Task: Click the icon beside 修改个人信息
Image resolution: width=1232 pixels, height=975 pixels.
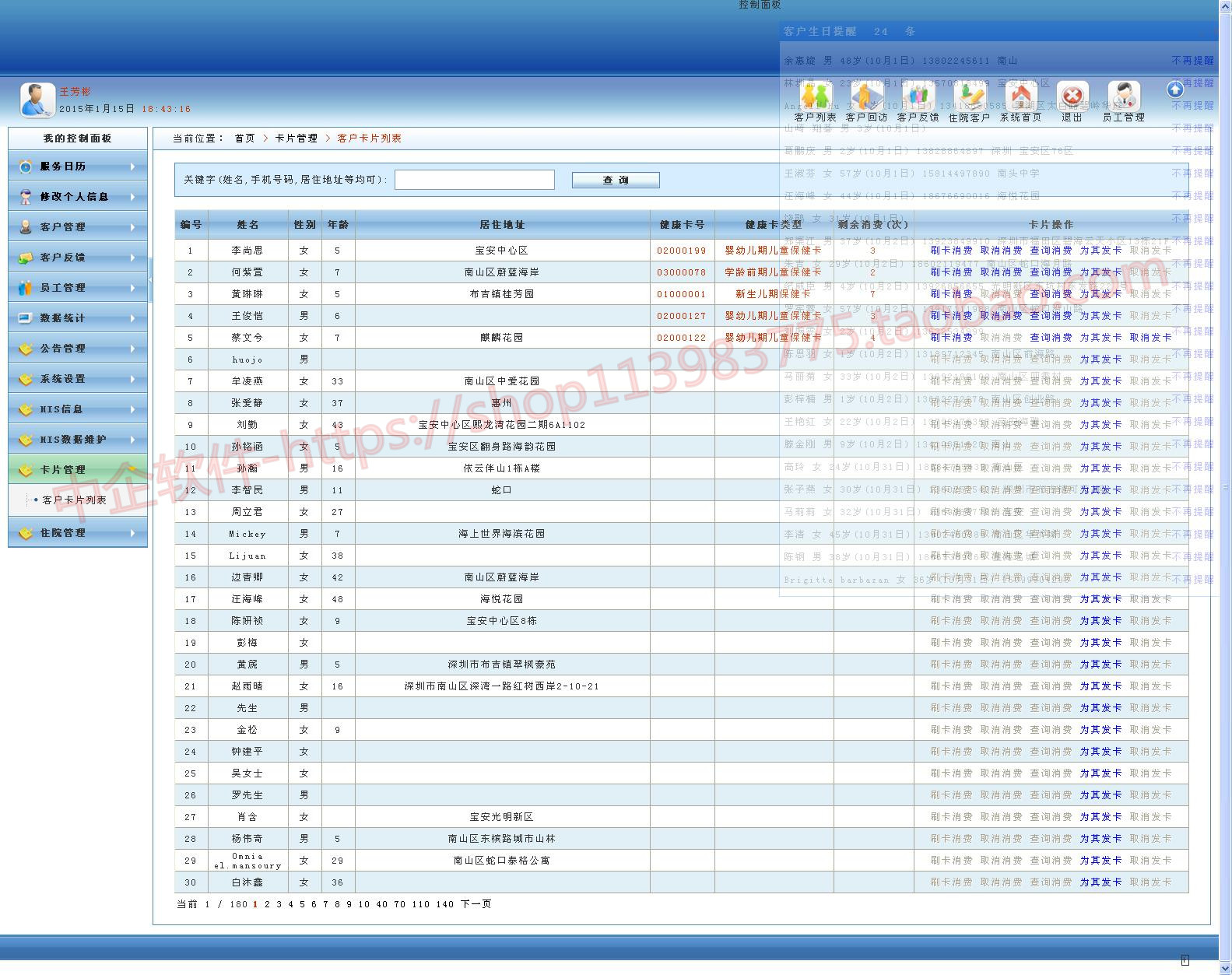Action: coord(26,197)
